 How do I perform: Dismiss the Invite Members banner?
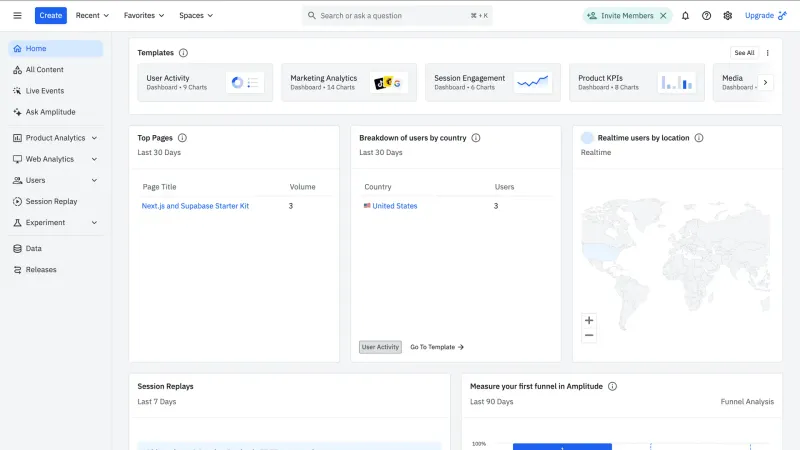[x=663, y=16]
